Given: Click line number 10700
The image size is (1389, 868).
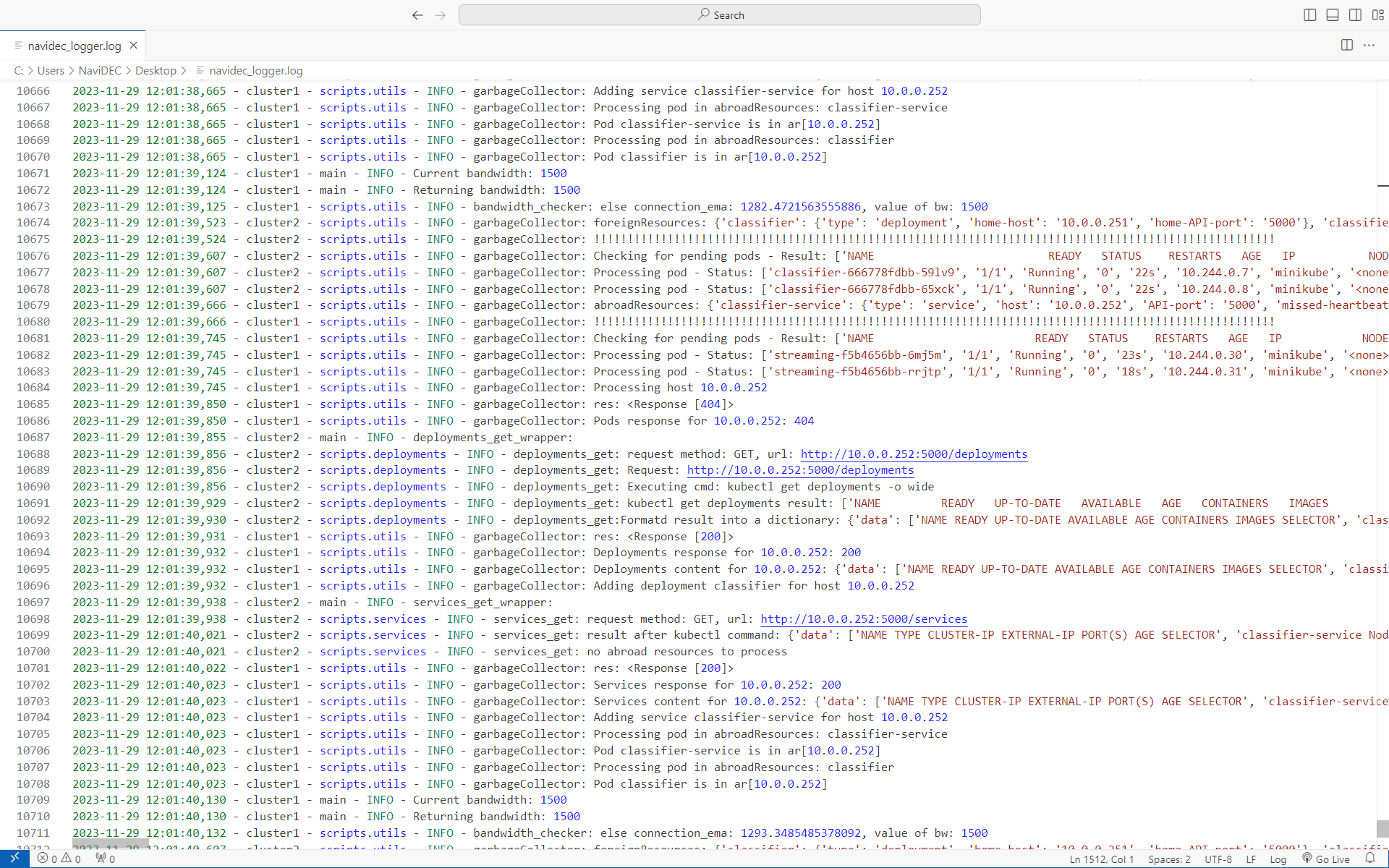Looking at the screenshot, I should coord(33,652).
